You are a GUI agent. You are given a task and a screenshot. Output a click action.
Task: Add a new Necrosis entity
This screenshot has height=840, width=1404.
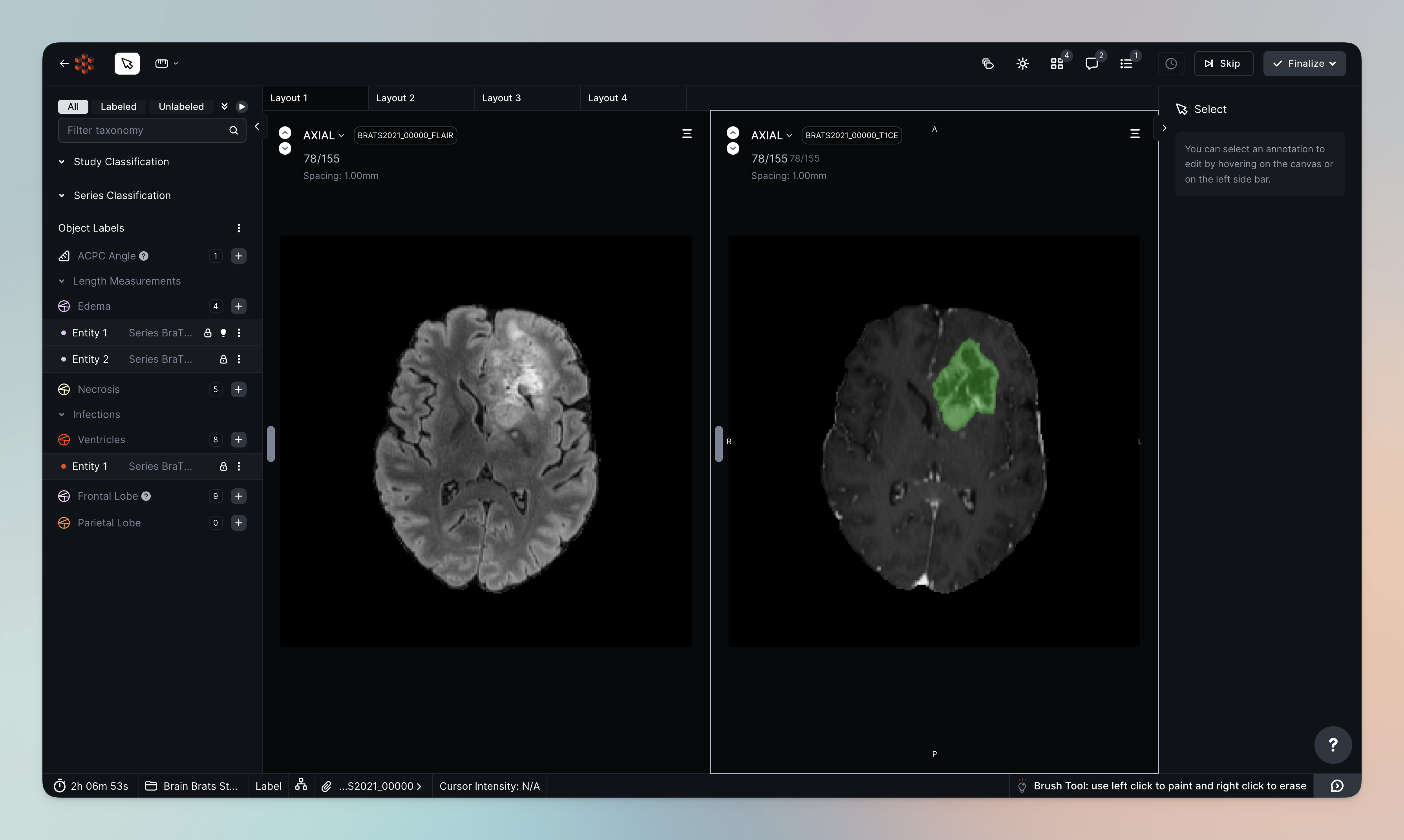point(239,389)
